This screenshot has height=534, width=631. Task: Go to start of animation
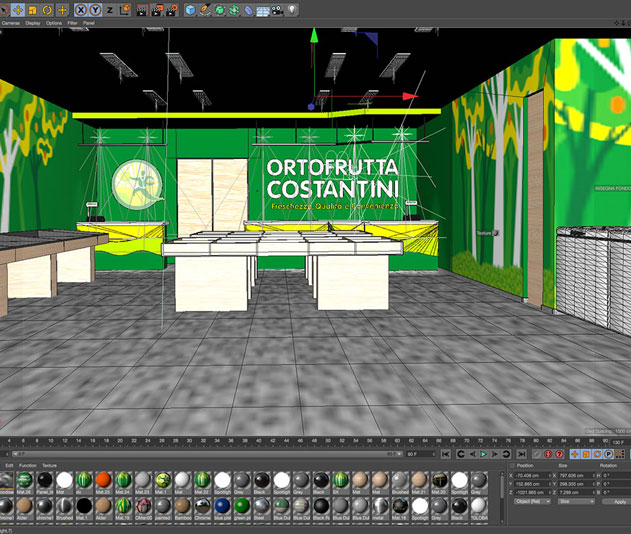445,454
